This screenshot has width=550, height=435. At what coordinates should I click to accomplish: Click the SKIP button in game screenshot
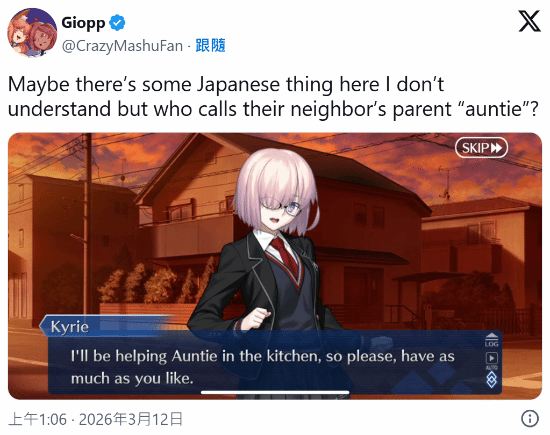[x=481, y=148]
